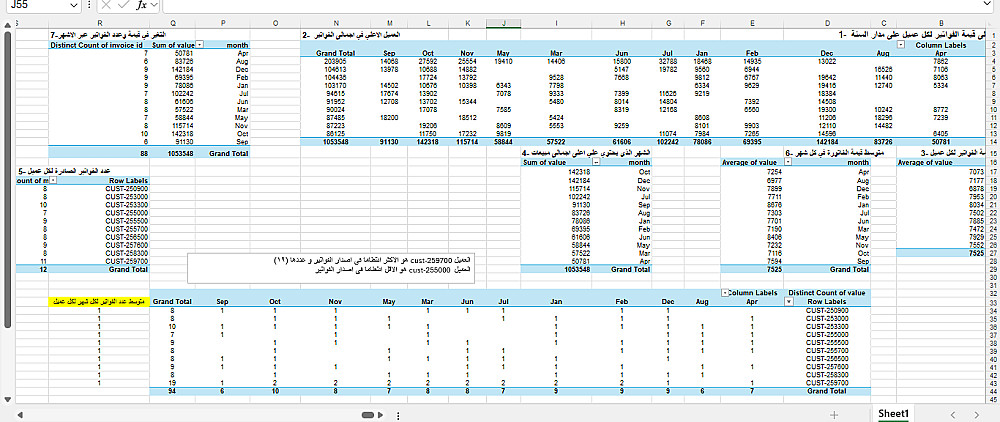Viewport: 1000px width, 422px height.
Task: Open the Column Labels dropdown in the distinct count table
Action: click(x=724, y=293)
